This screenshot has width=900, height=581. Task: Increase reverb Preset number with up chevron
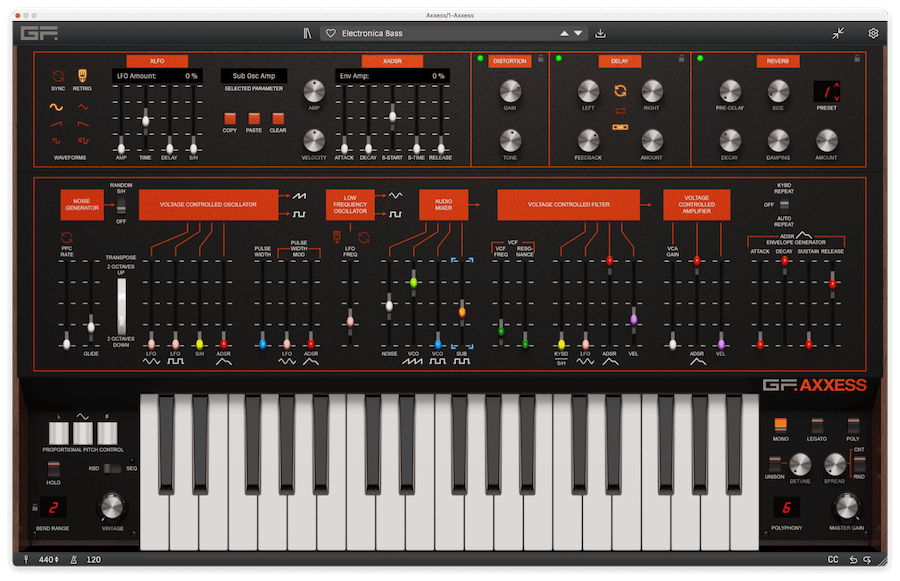836,85
